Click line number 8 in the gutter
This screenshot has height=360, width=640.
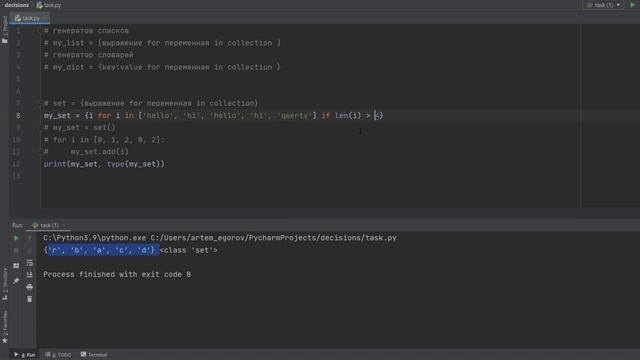[18, 116]
